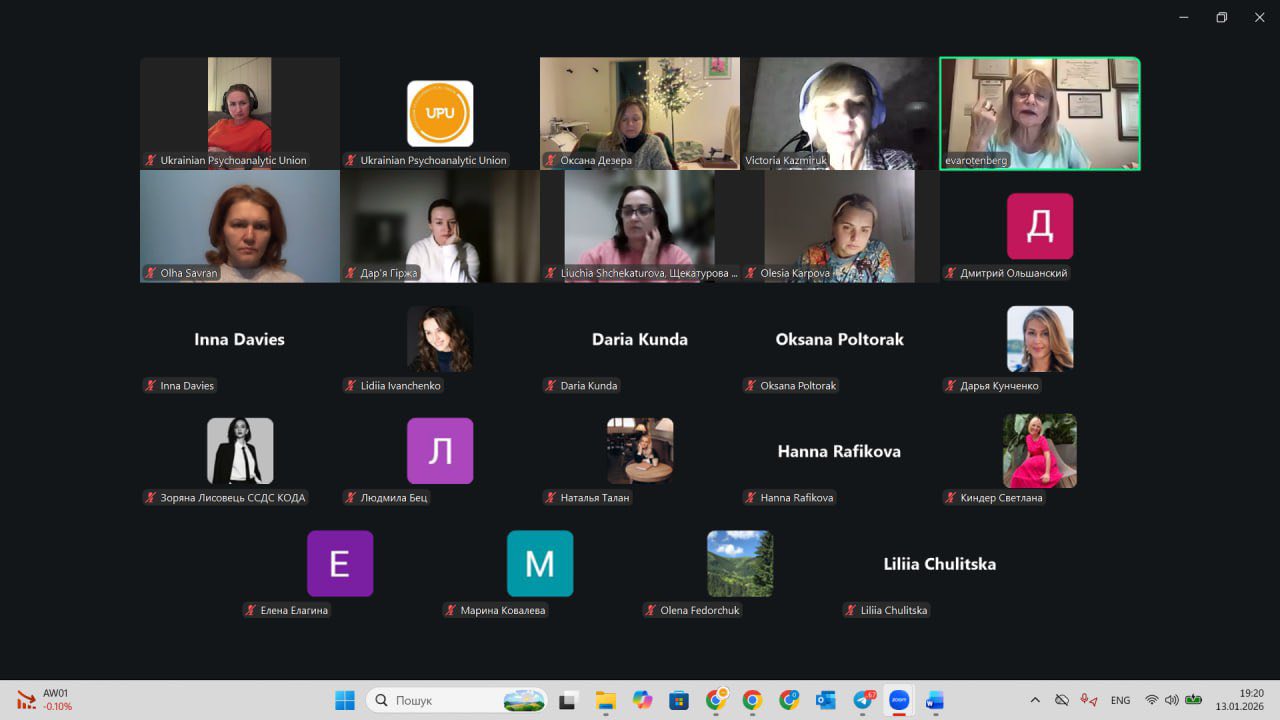The image size is (1280, 720).
Task: Open Outlook from the taskbar
Action: point(826,700)
